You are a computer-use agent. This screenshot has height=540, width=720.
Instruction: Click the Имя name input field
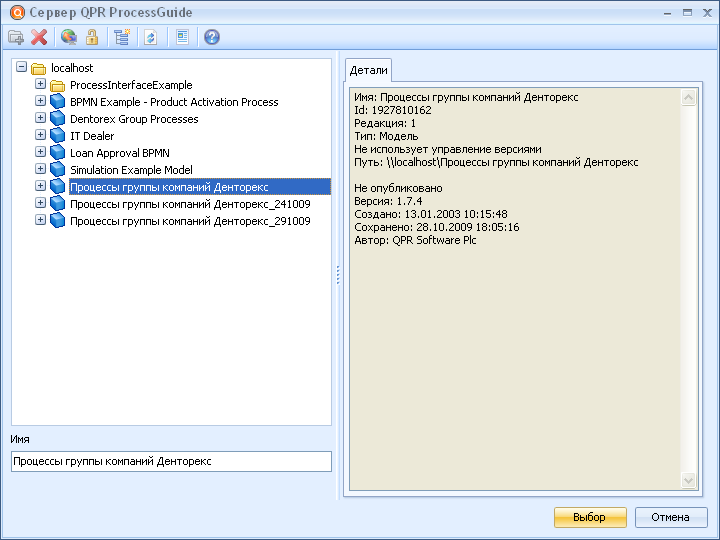(171, 461)
